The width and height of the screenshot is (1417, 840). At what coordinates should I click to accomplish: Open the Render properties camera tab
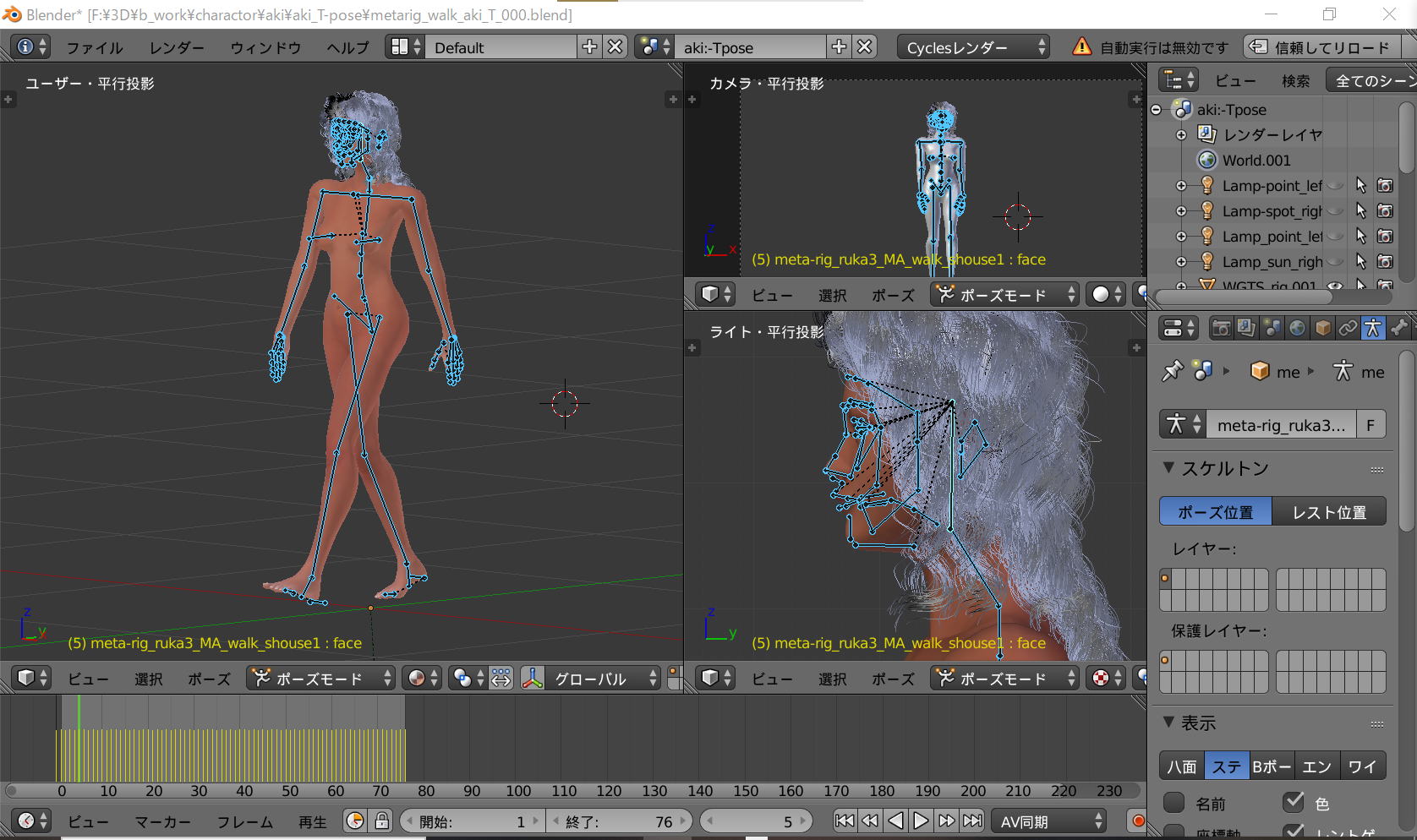(1220, 328)
